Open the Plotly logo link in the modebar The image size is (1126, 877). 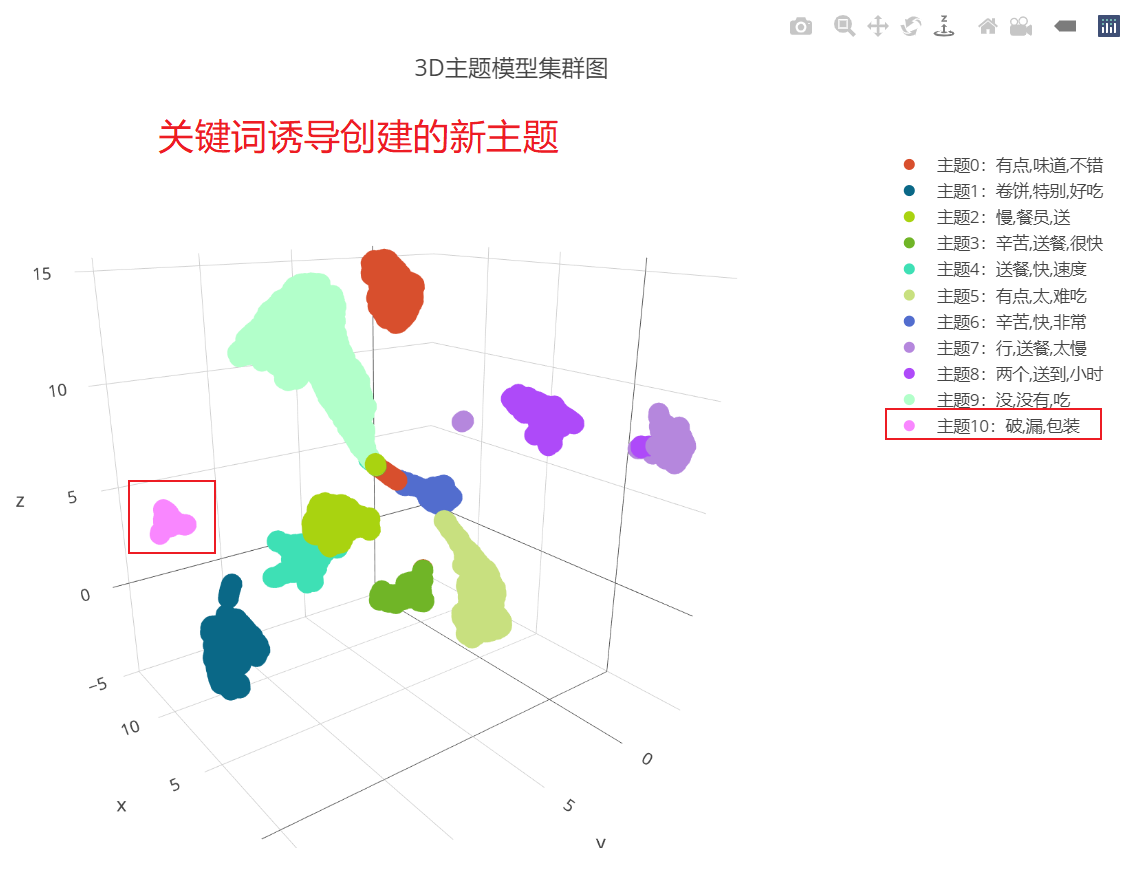pos(1108,27)
